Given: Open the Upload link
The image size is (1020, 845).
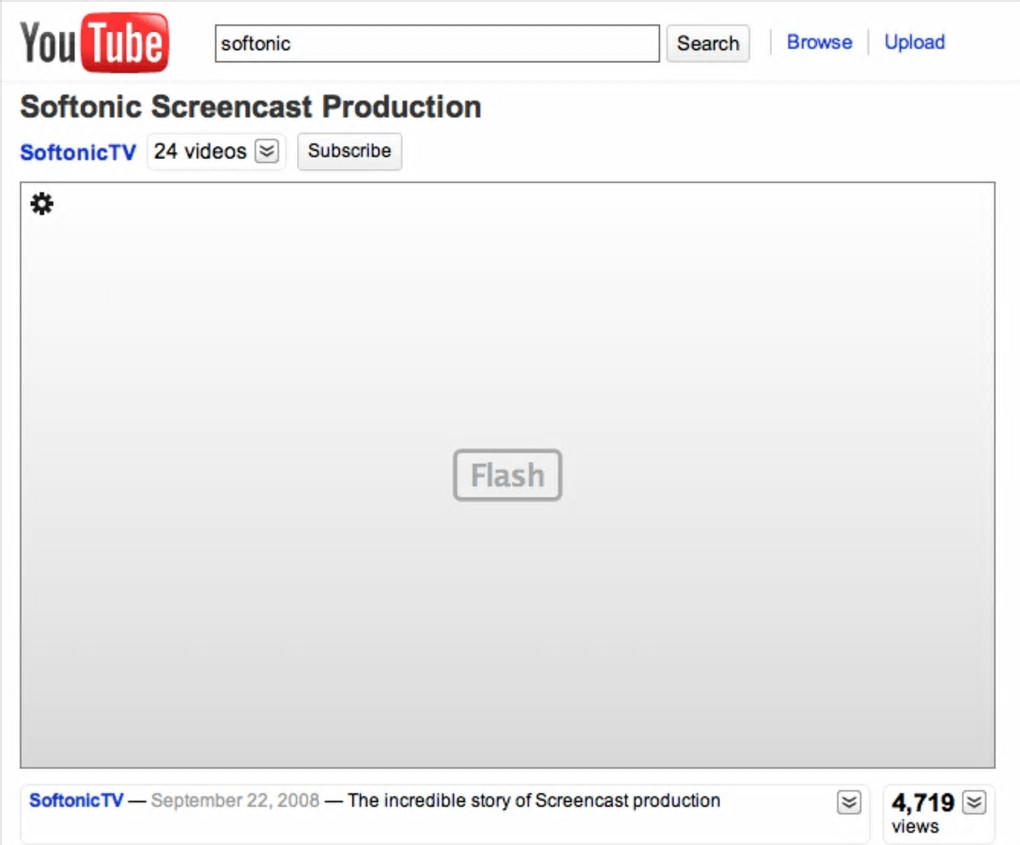Looking at the screenshot, I should pos(914,42).
